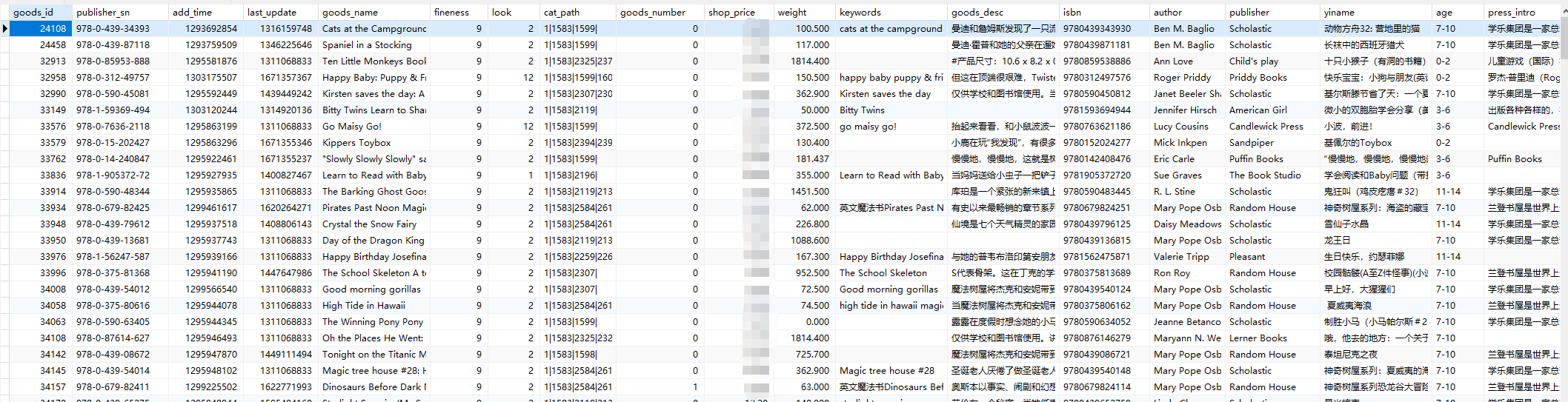The width and height of the screenshot is (1568, 402).
Task: Click the publisher_sn column header
Action: (x=120, y=12)
